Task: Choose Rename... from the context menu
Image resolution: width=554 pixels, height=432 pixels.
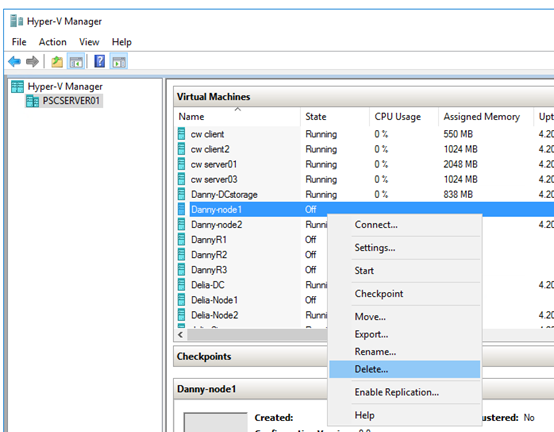Action: (405, 352)
